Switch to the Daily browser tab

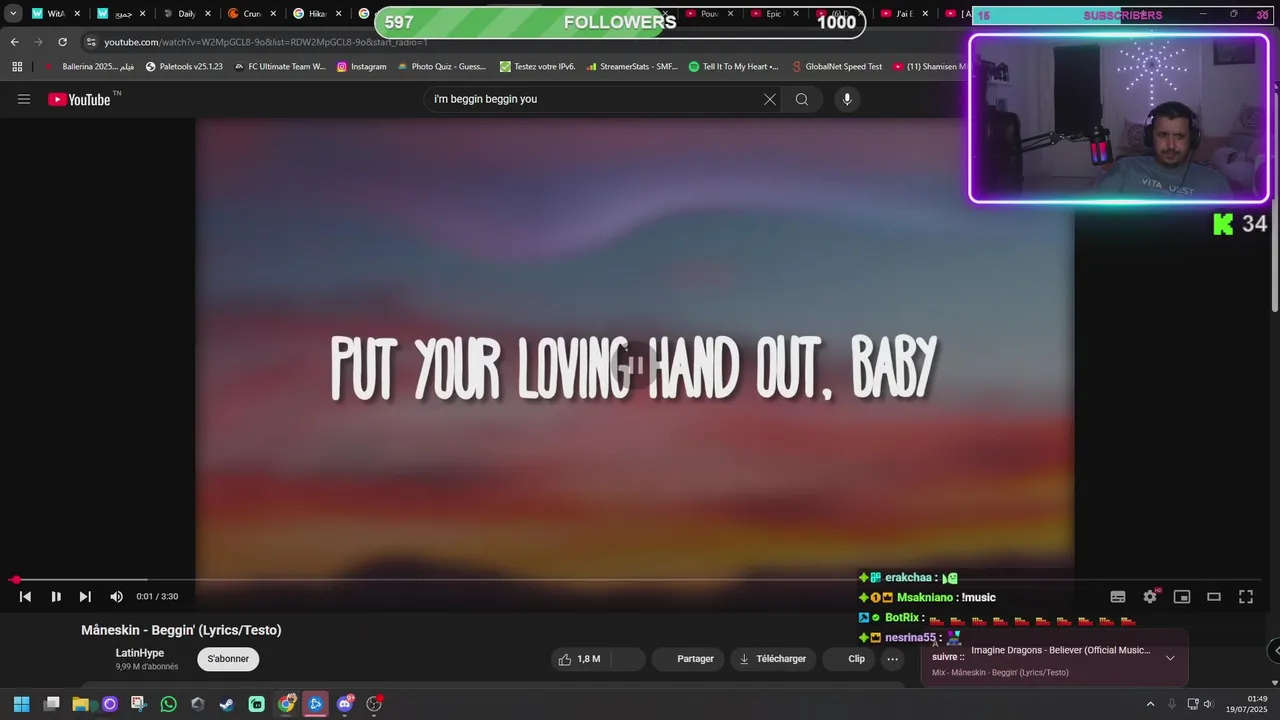[186, 14]
